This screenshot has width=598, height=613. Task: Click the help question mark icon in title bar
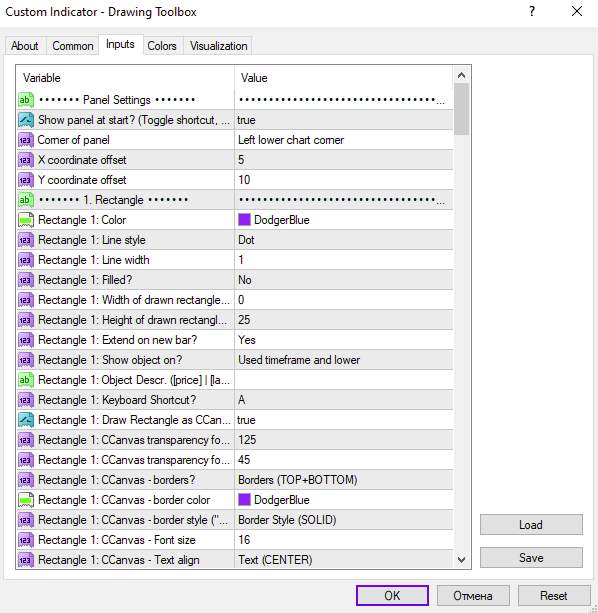(532, 11)
